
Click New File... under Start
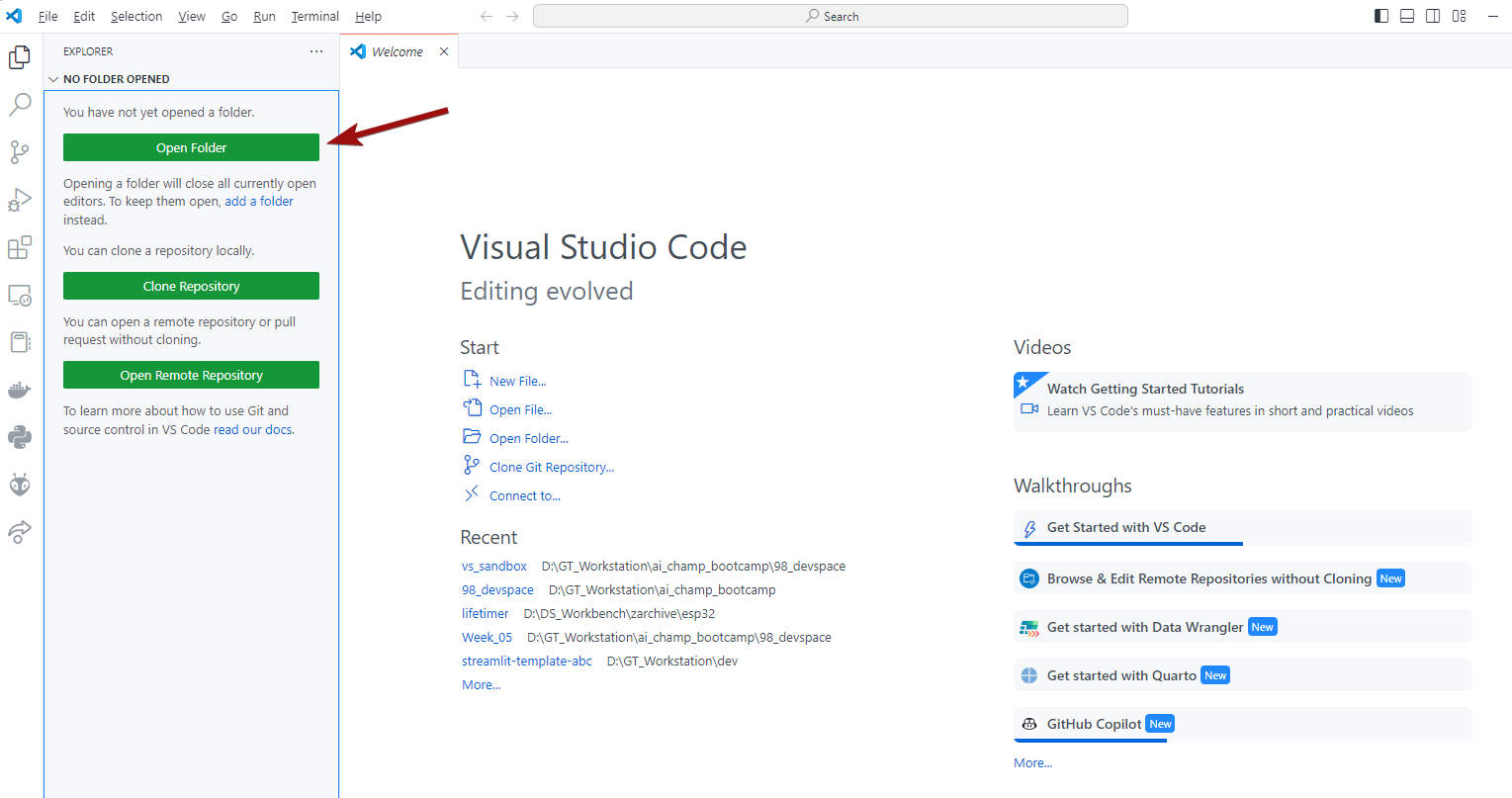[517, 381]
